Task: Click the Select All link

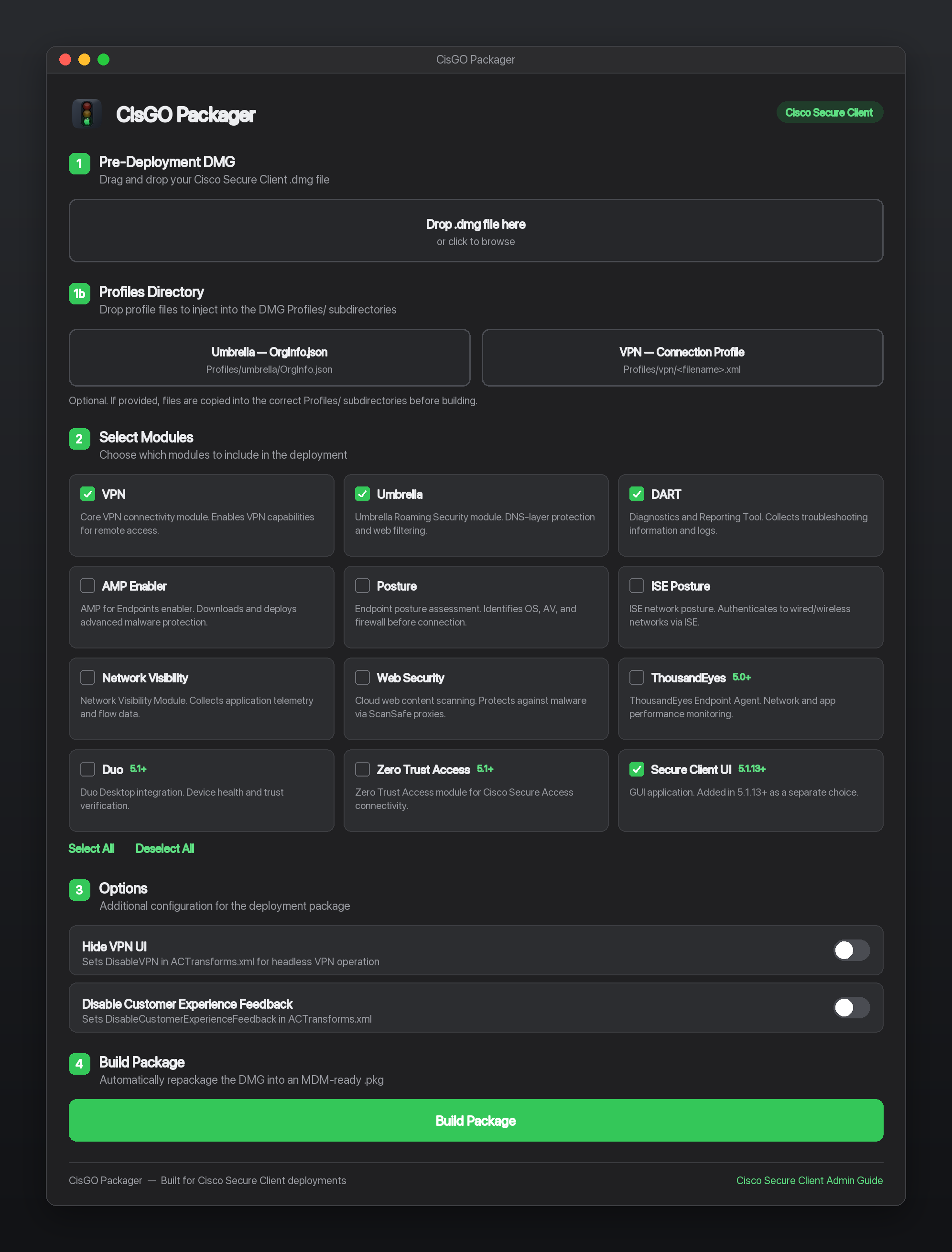Action: (x=91, y=849)
